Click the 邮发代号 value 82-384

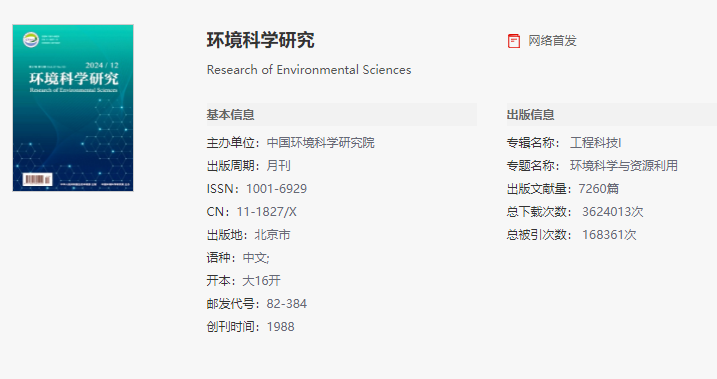[287, 304]
